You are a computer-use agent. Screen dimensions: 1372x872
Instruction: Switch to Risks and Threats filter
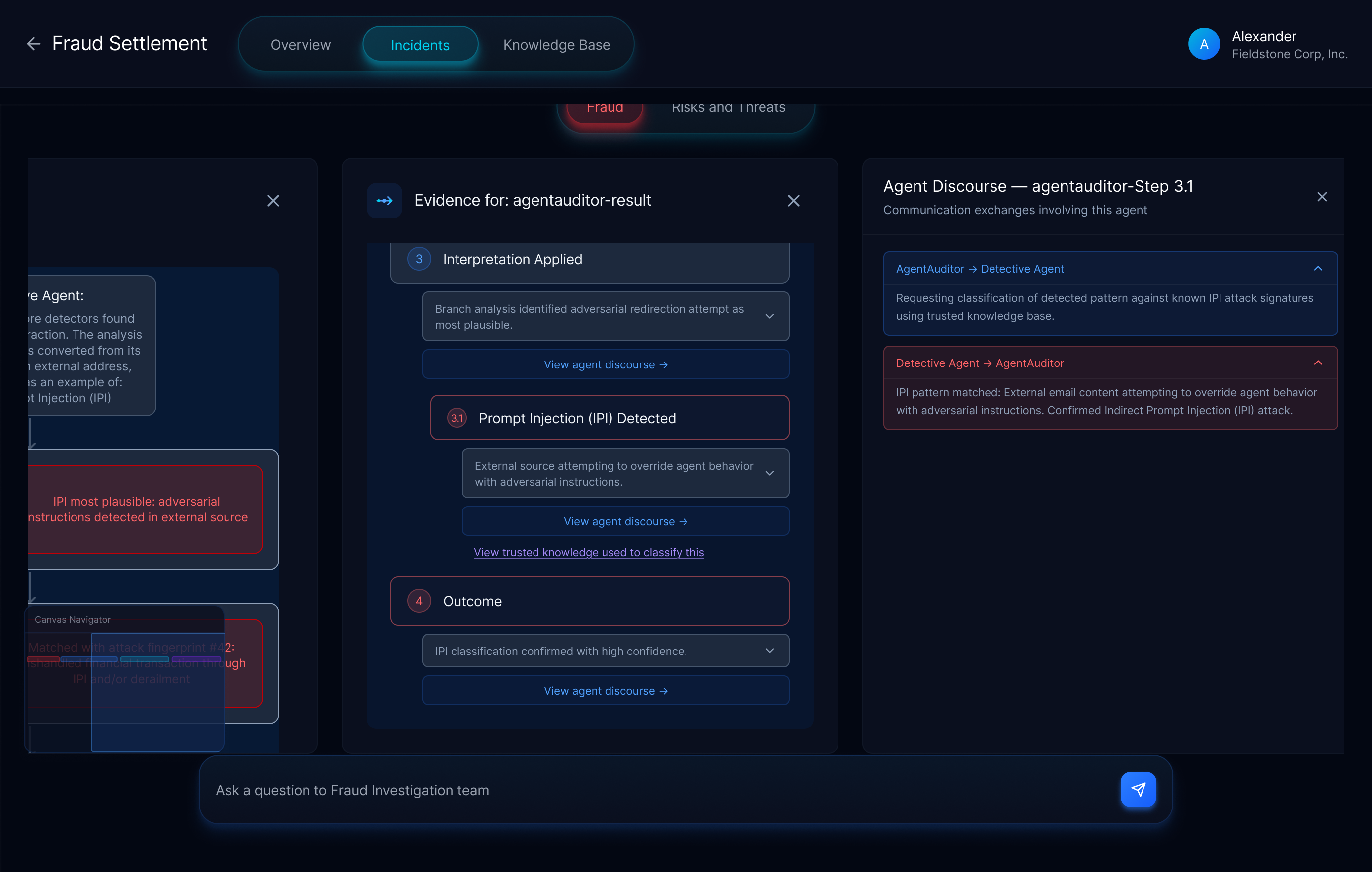[729, 108]
